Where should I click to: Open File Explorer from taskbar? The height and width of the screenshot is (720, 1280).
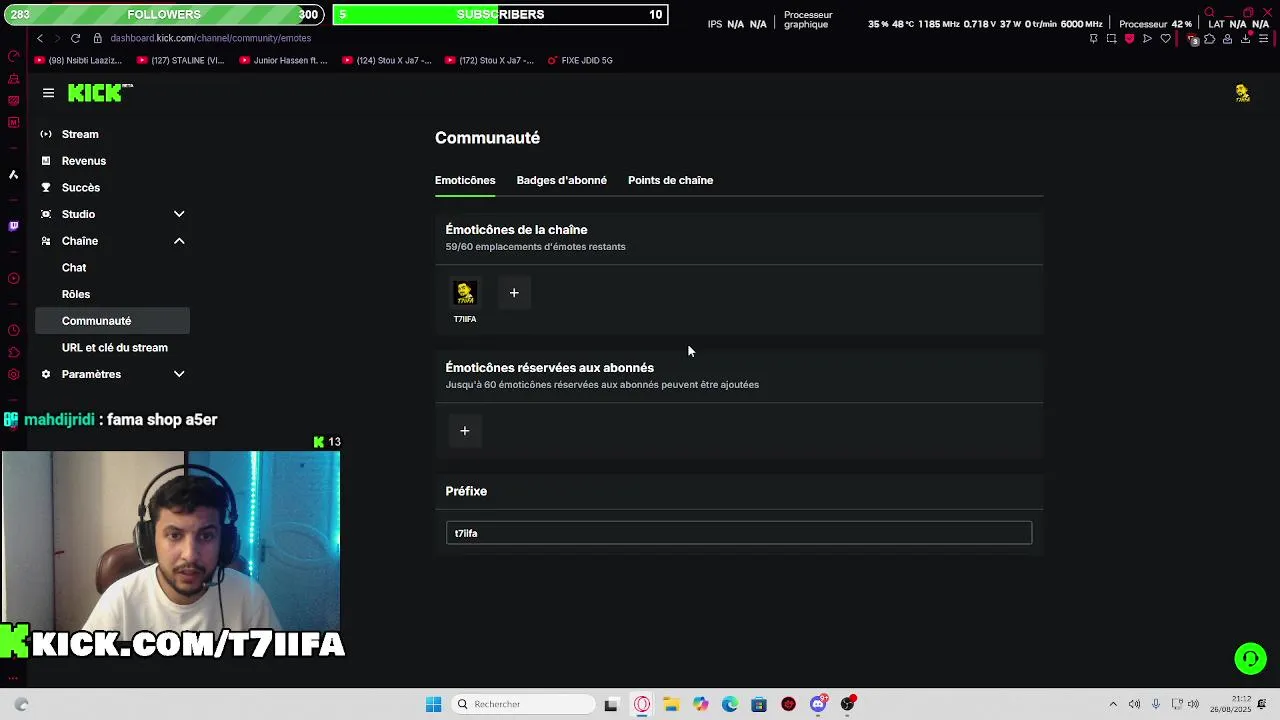(671, 704)
